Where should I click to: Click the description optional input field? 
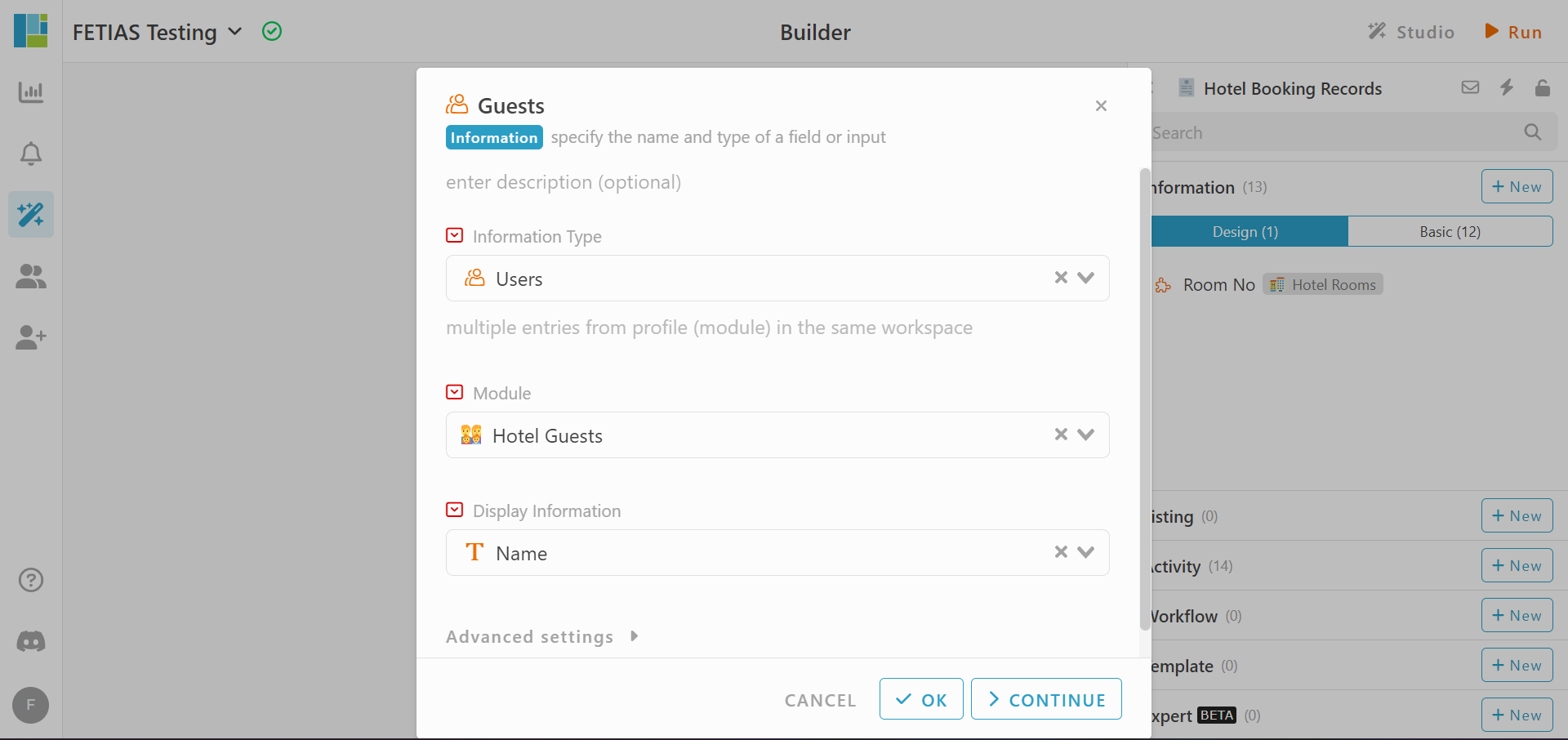pyautogui.click(x=777, y=182)
